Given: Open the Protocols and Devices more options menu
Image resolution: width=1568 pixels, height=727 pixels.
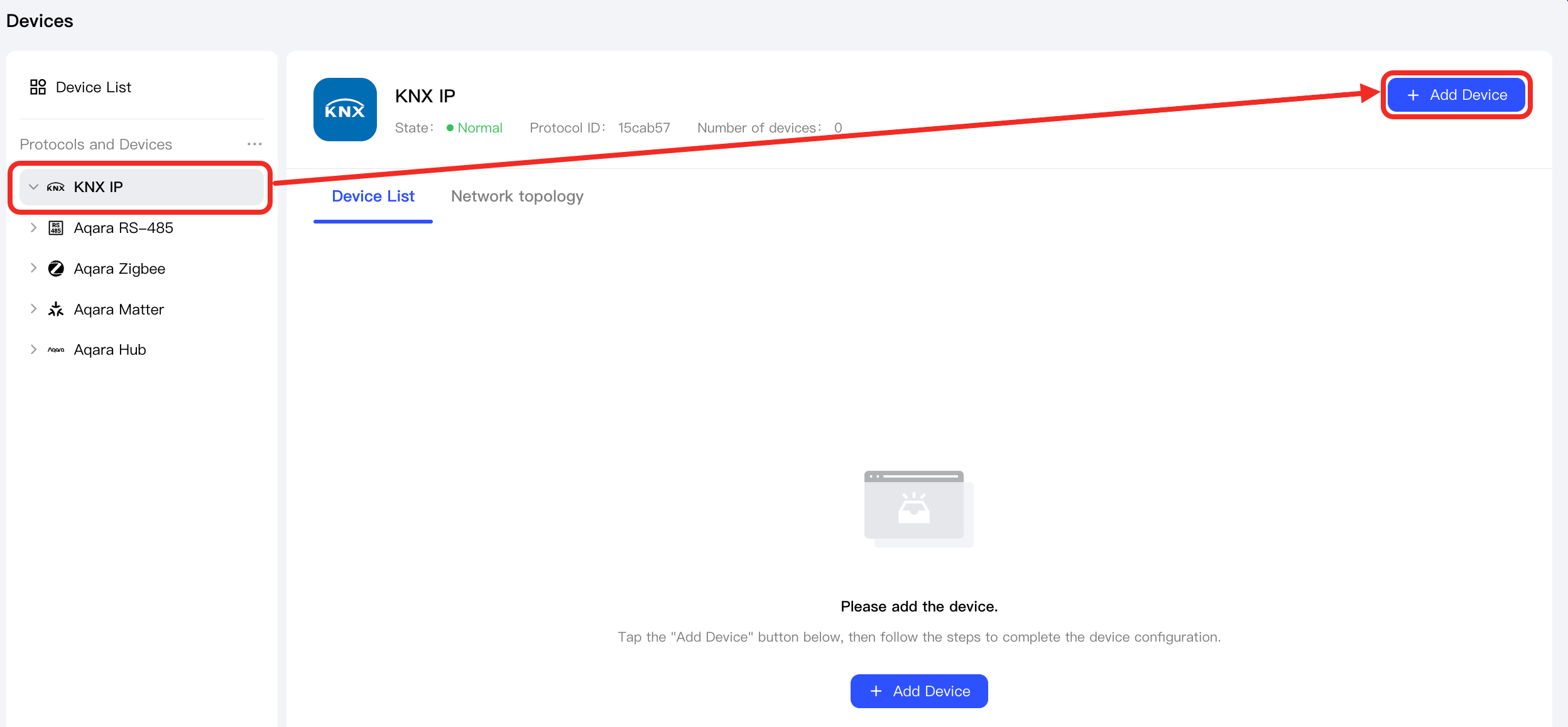Looking at the screenshot, I should (x=254, y=144).
